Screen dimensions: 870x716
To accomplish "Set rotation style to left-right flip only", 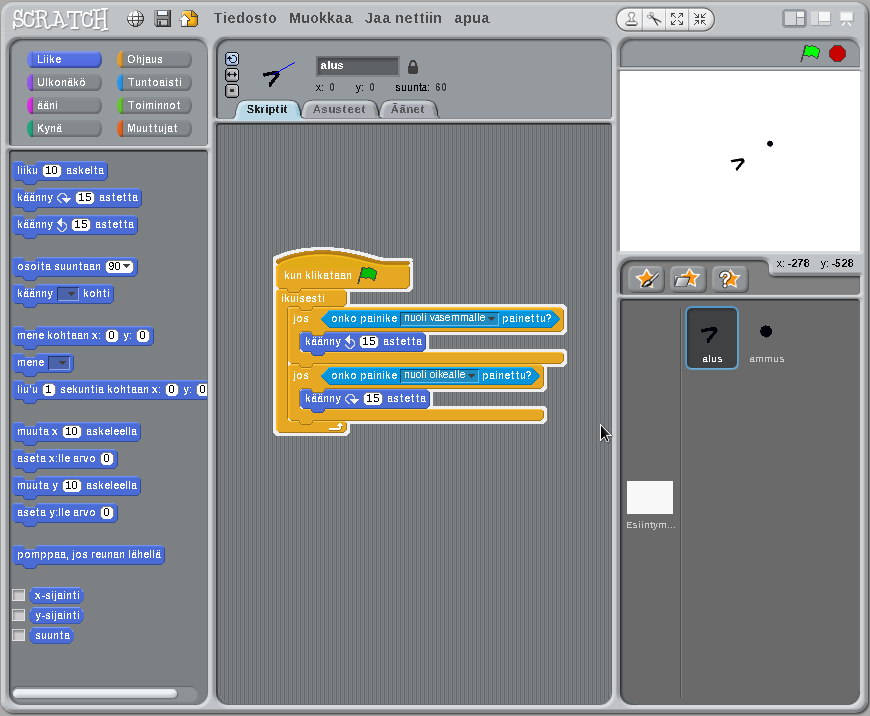I will click(232, 74).
